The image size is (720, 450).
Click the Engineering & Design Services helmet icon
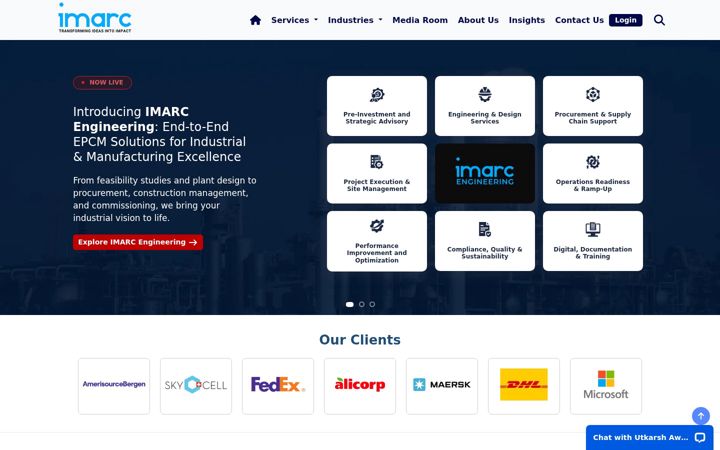click(484, 95)
